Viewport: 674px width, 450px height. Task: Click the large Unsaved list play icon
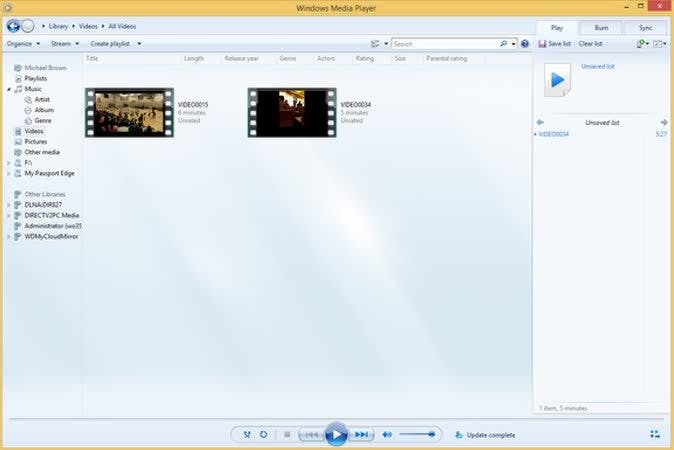[558, 80]
